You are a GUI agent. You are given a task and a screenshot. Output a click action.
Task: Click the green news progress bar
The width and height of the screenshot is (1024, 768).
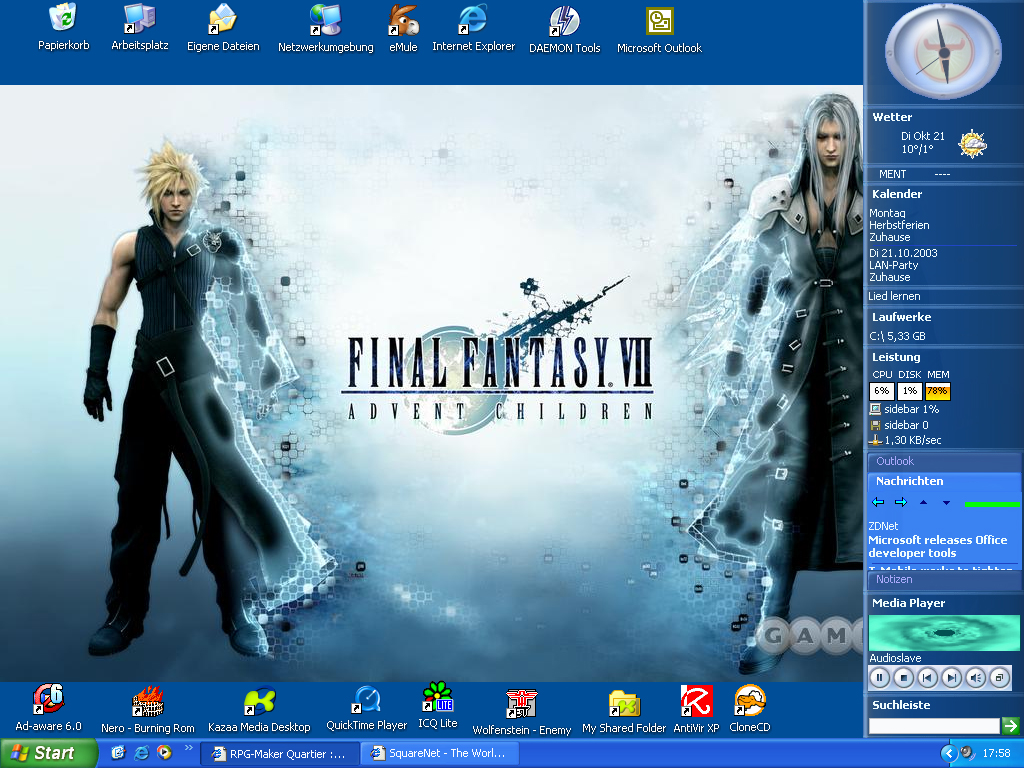992,504
